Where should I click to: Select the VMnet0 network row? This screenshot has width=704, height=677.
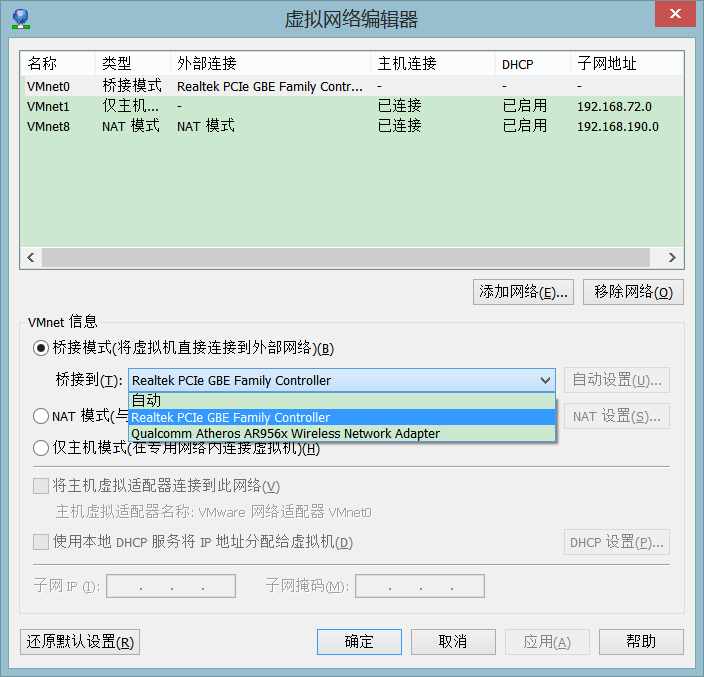click(x=352, y=86)
